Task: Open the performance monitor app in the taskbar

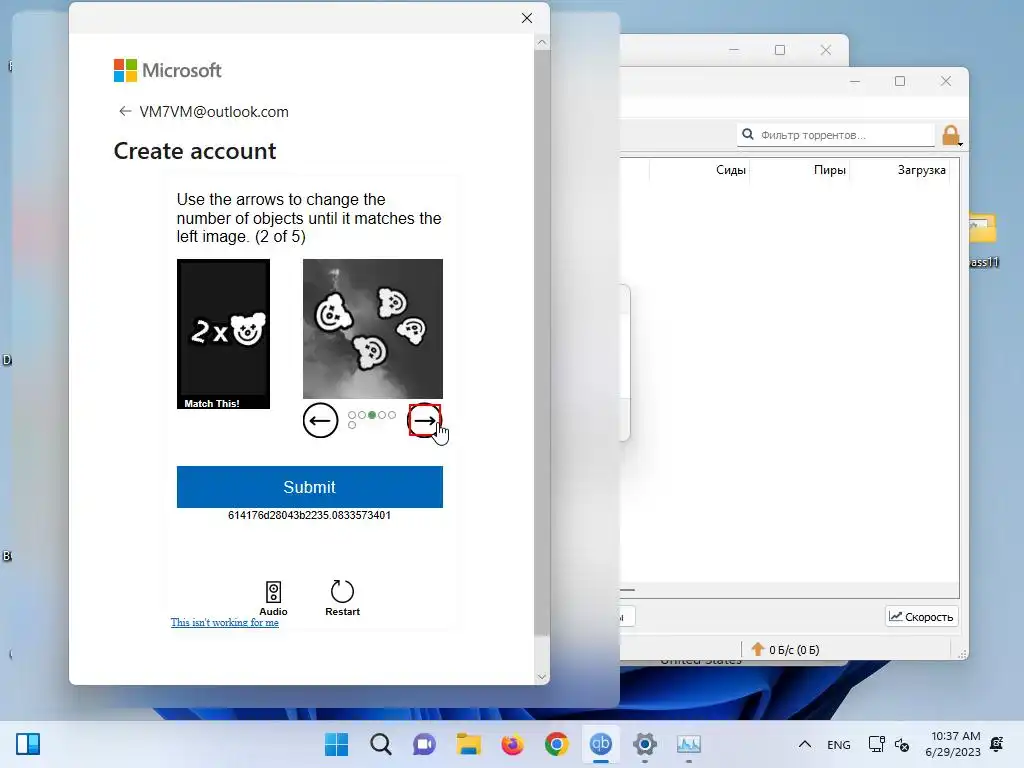Action: pyautogui.click(x=688, y=744)
